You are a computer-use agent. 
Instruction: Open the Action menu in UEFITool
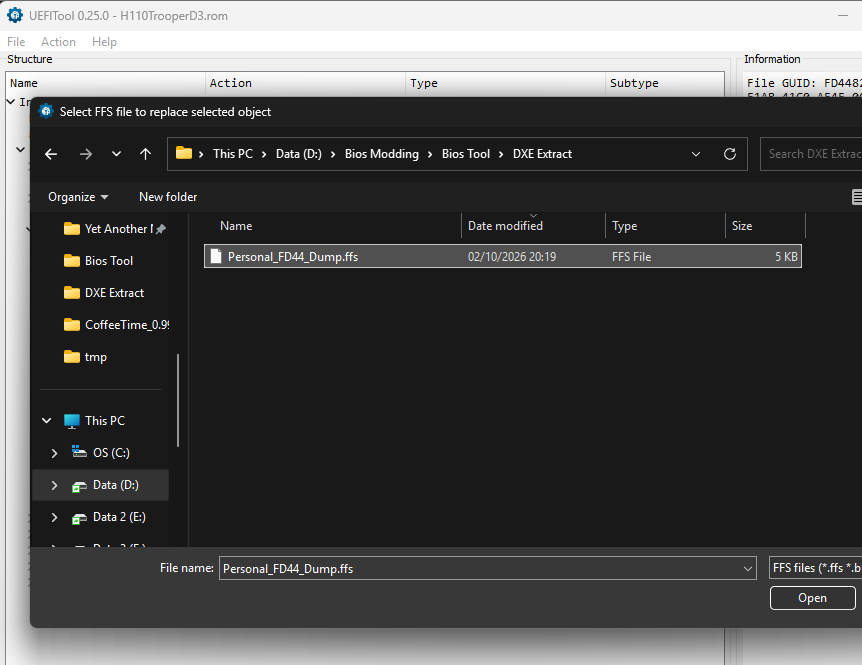tap(58, 42)
